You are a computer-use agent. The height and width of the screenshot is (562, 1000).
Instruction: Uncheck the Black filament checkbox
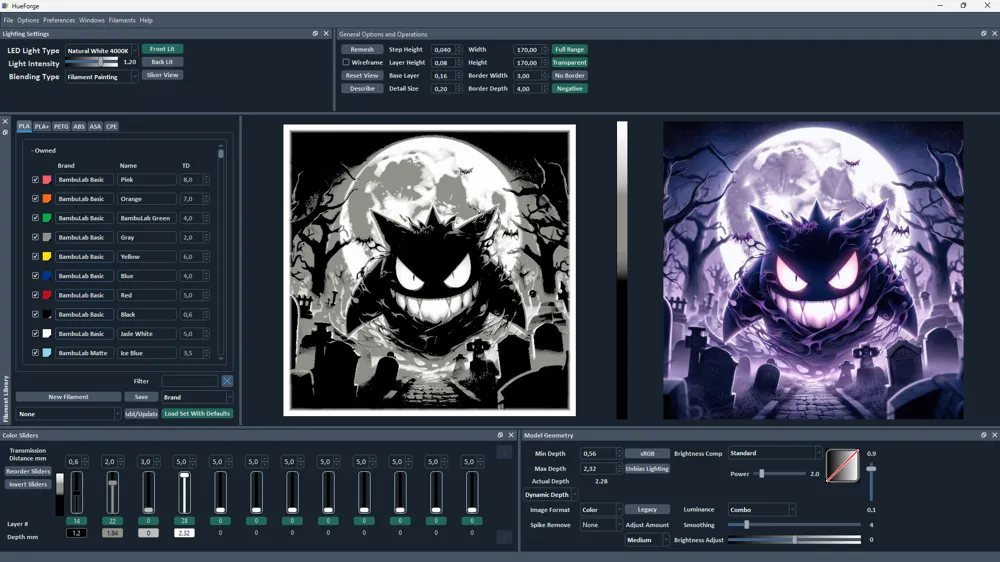tap(35, 315)
